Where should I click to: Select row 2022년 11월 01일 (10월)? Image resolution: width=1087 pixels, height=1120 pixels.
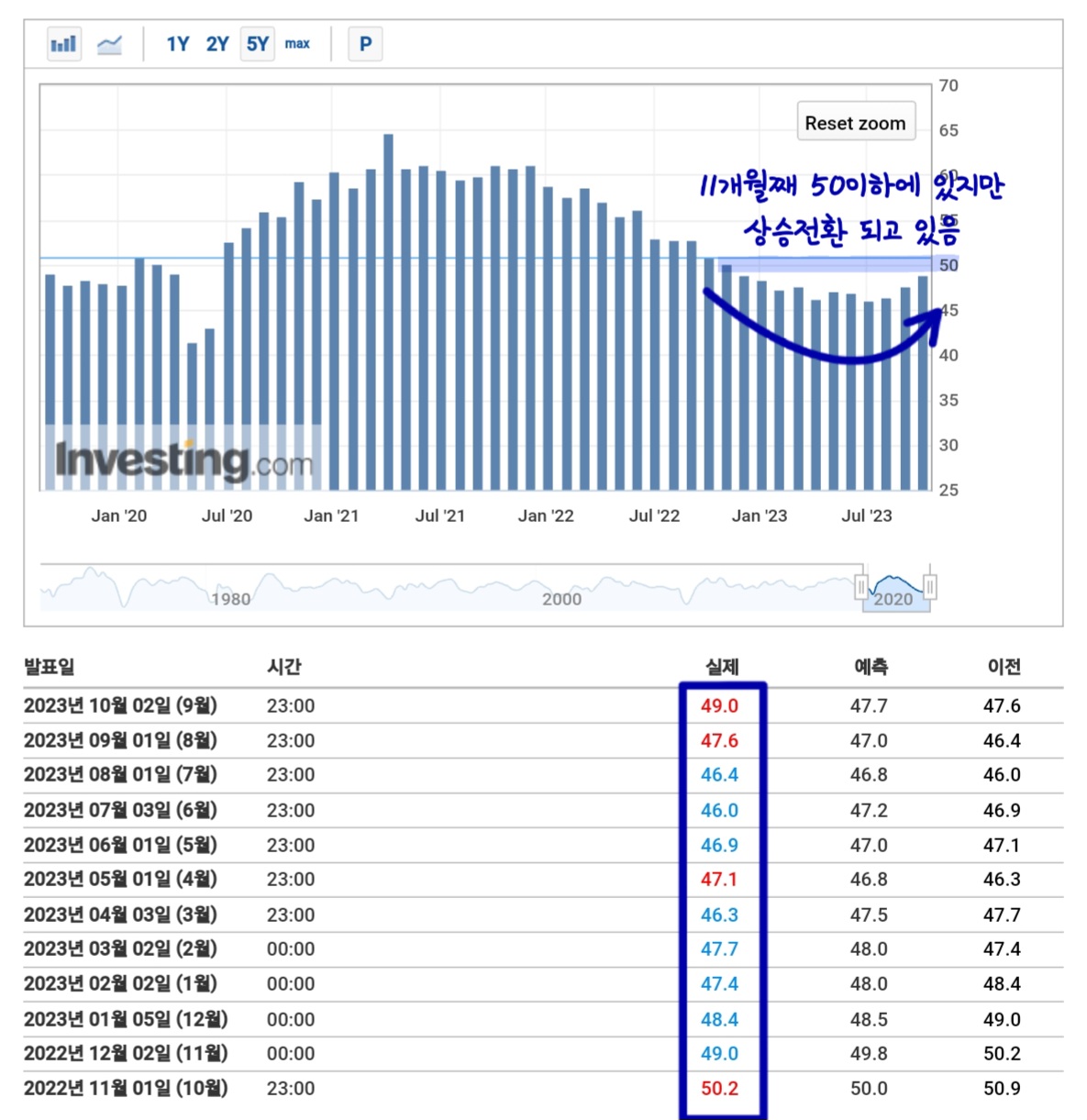point(543,1089)
